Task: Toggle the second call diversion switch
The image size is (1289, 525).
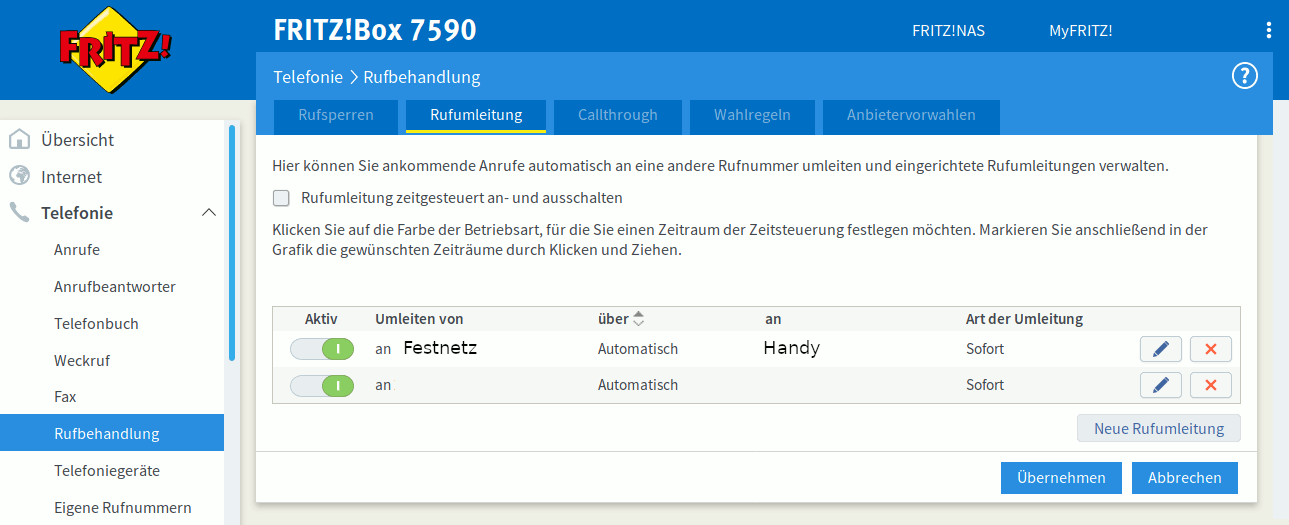Action: [322, 385]
